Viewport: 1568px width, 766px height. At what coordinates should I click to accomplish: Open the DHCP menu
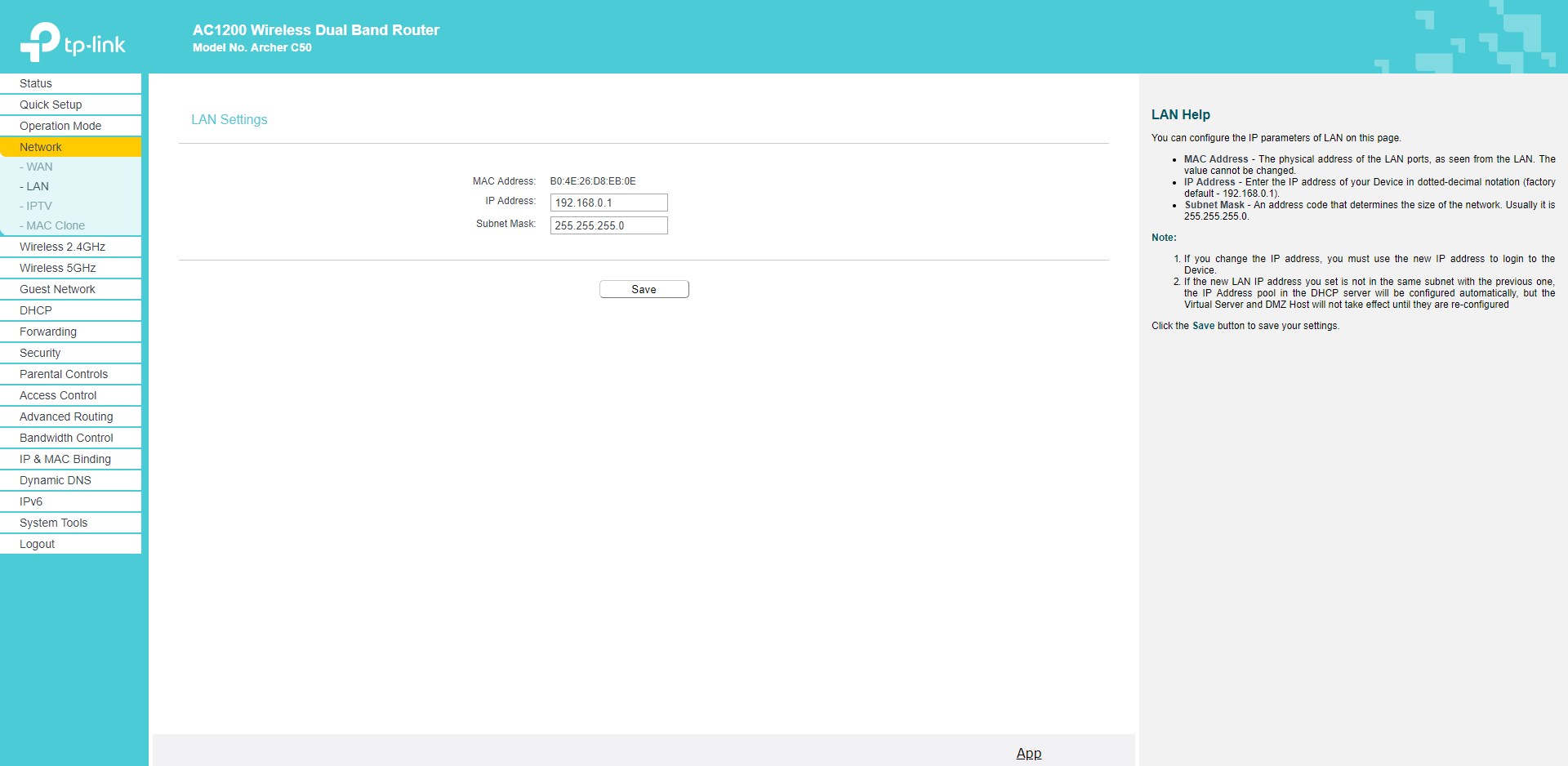36,310
